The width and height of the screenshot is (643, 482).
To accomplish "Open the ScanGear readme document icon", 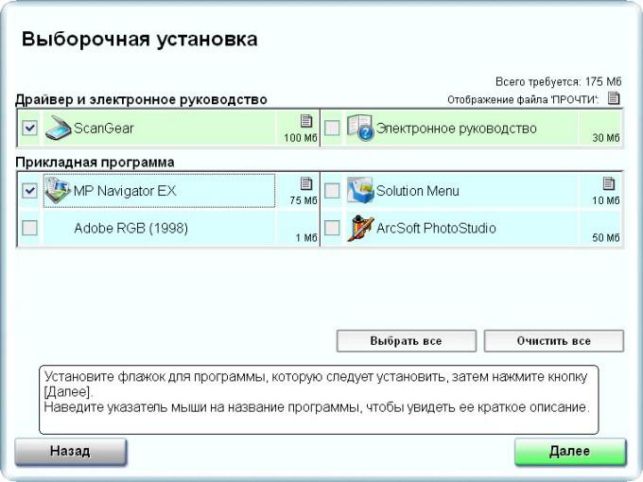I will click(x=306, y=121).
